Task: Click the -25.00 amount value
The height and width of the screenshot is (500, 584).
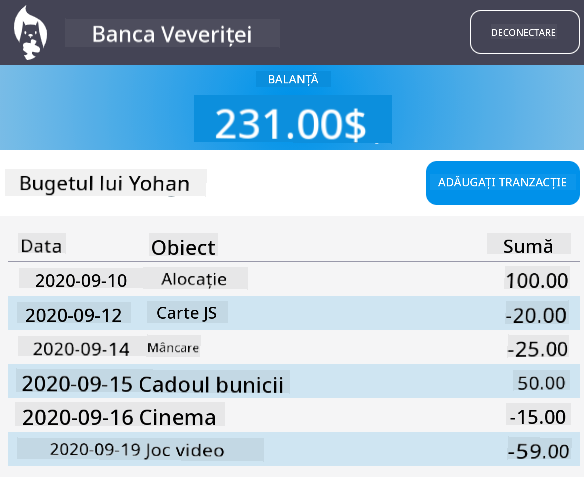Action: [x=537, y=348]
